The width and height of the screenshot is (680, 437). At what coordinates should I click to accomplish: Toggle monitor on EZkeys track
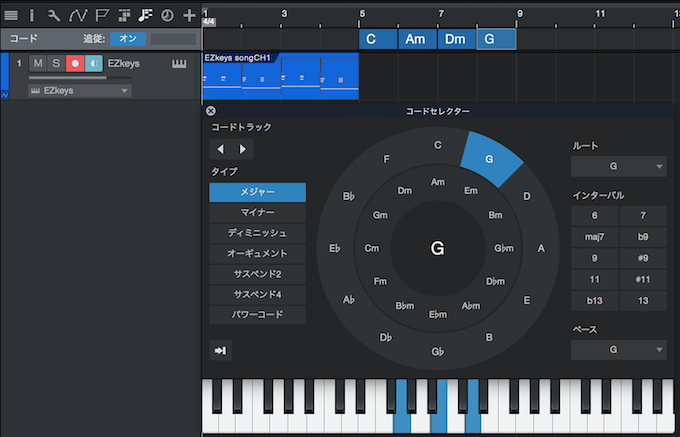(x=94, y=63)
